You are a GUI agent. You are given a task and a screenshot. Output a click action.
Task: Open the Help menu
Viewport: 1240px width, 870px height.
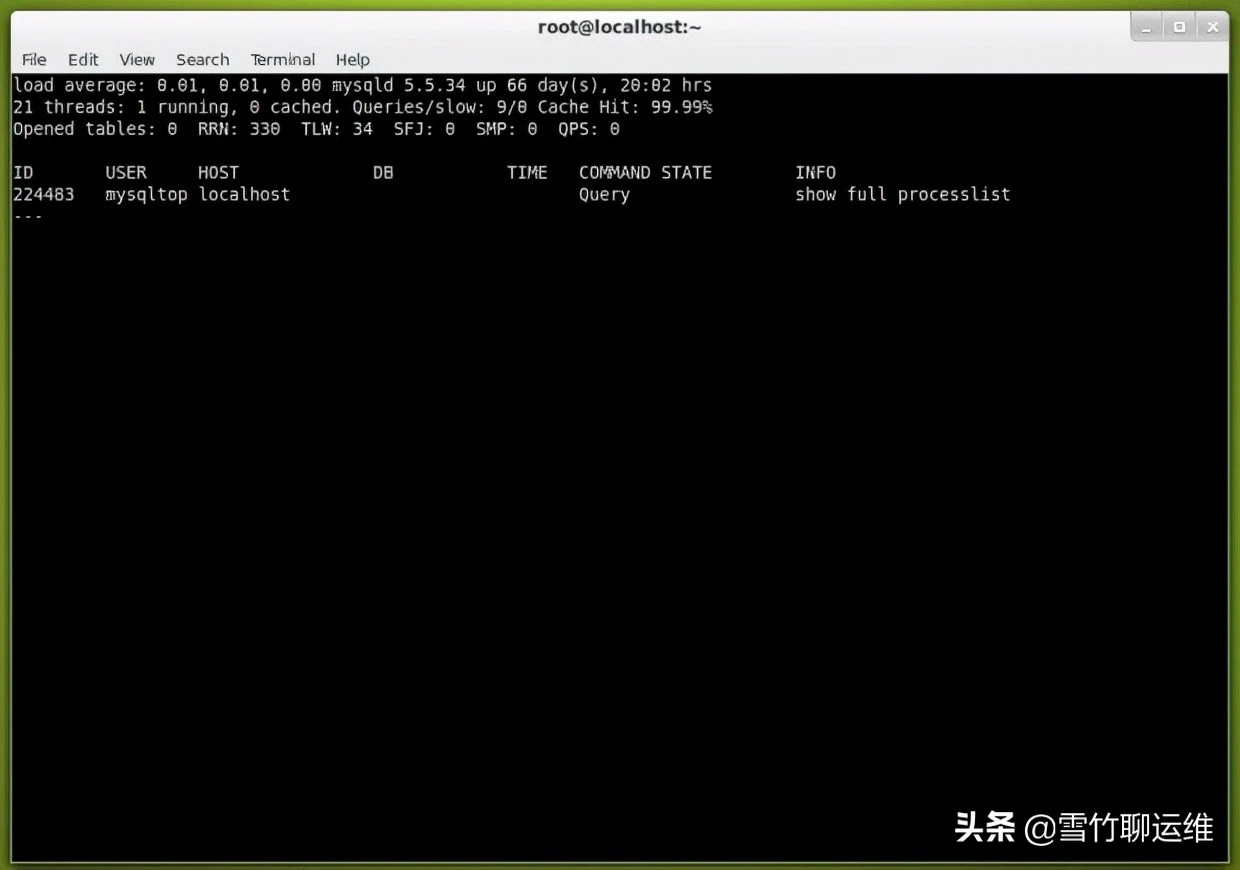[352, 59]
